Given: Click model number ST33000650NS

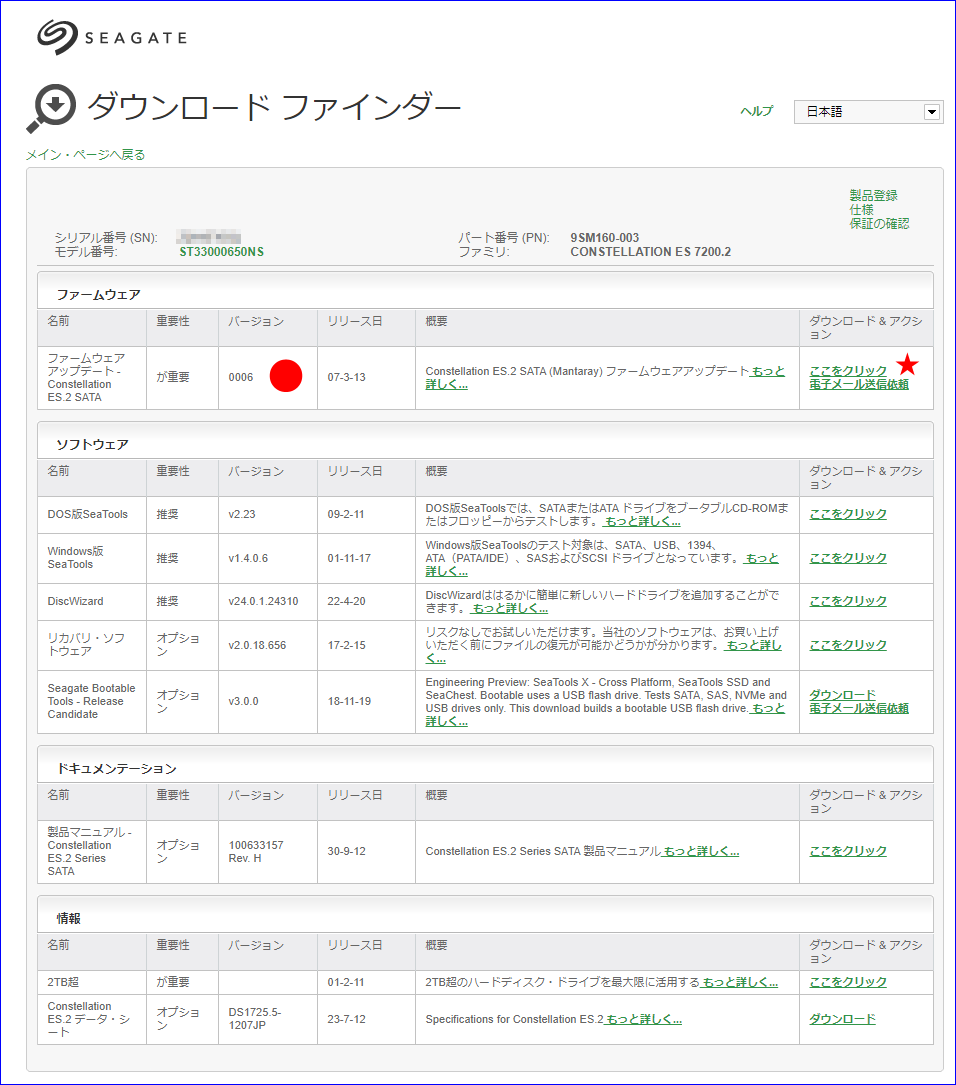Looking at the screenshot, I should tap(221, 252).
